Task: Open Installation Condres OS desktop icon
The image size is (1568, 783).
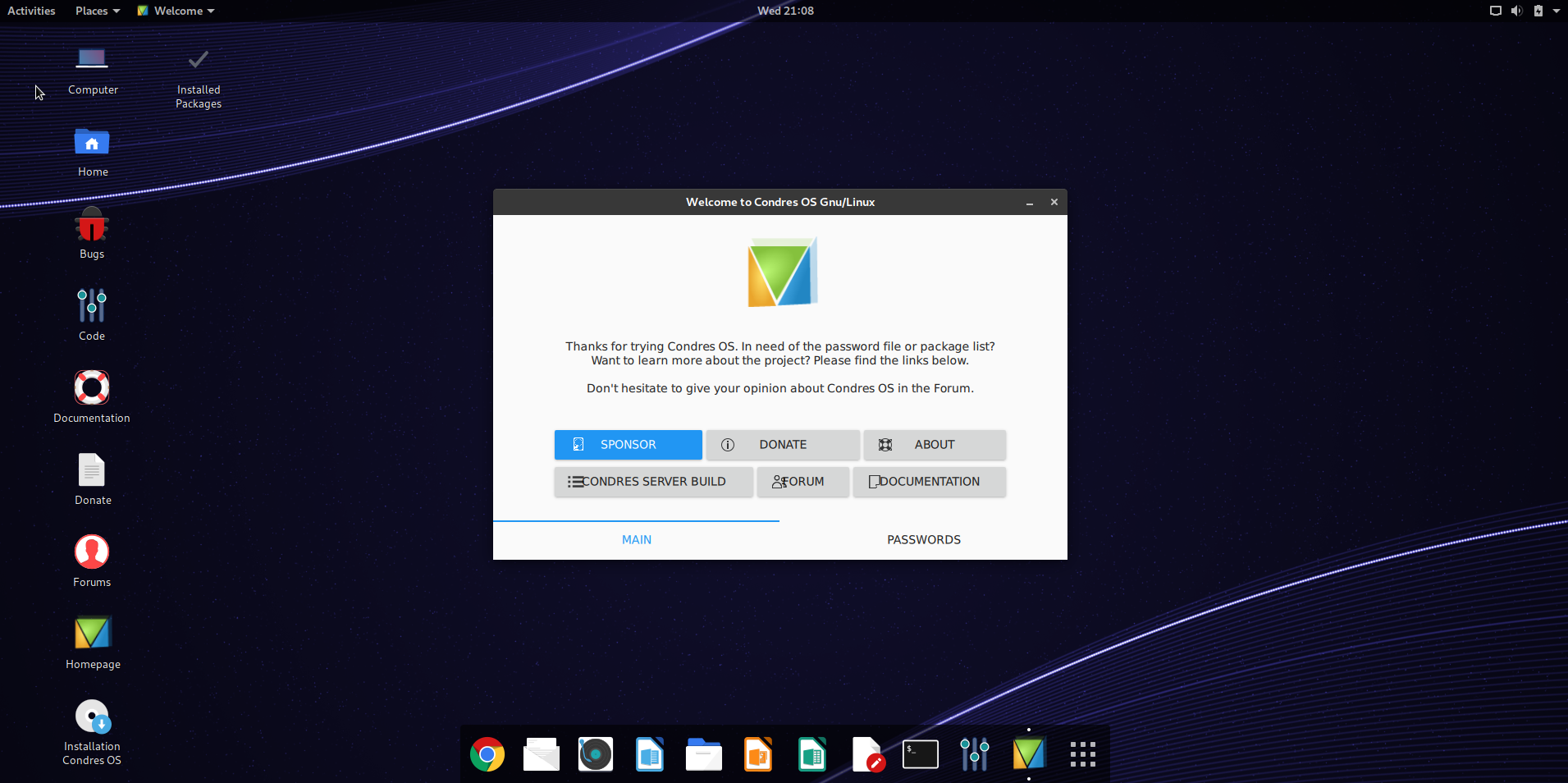Action: (x=92, y=730)
